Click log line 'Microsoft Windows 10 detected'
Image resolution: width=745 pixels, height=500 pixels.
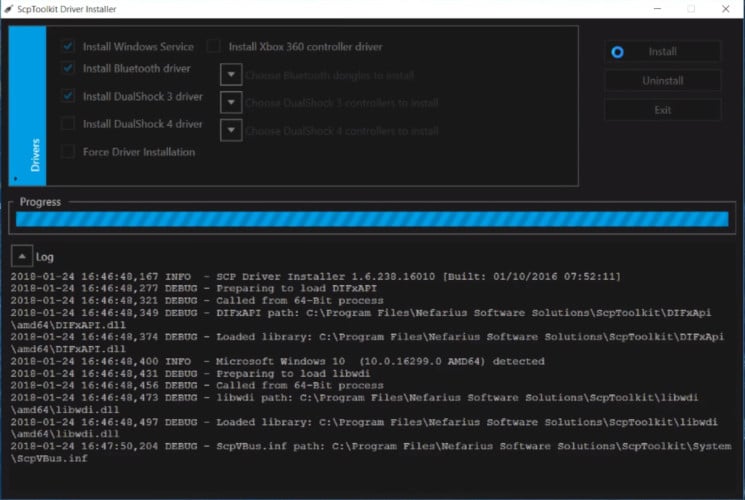tap(277, 361)
